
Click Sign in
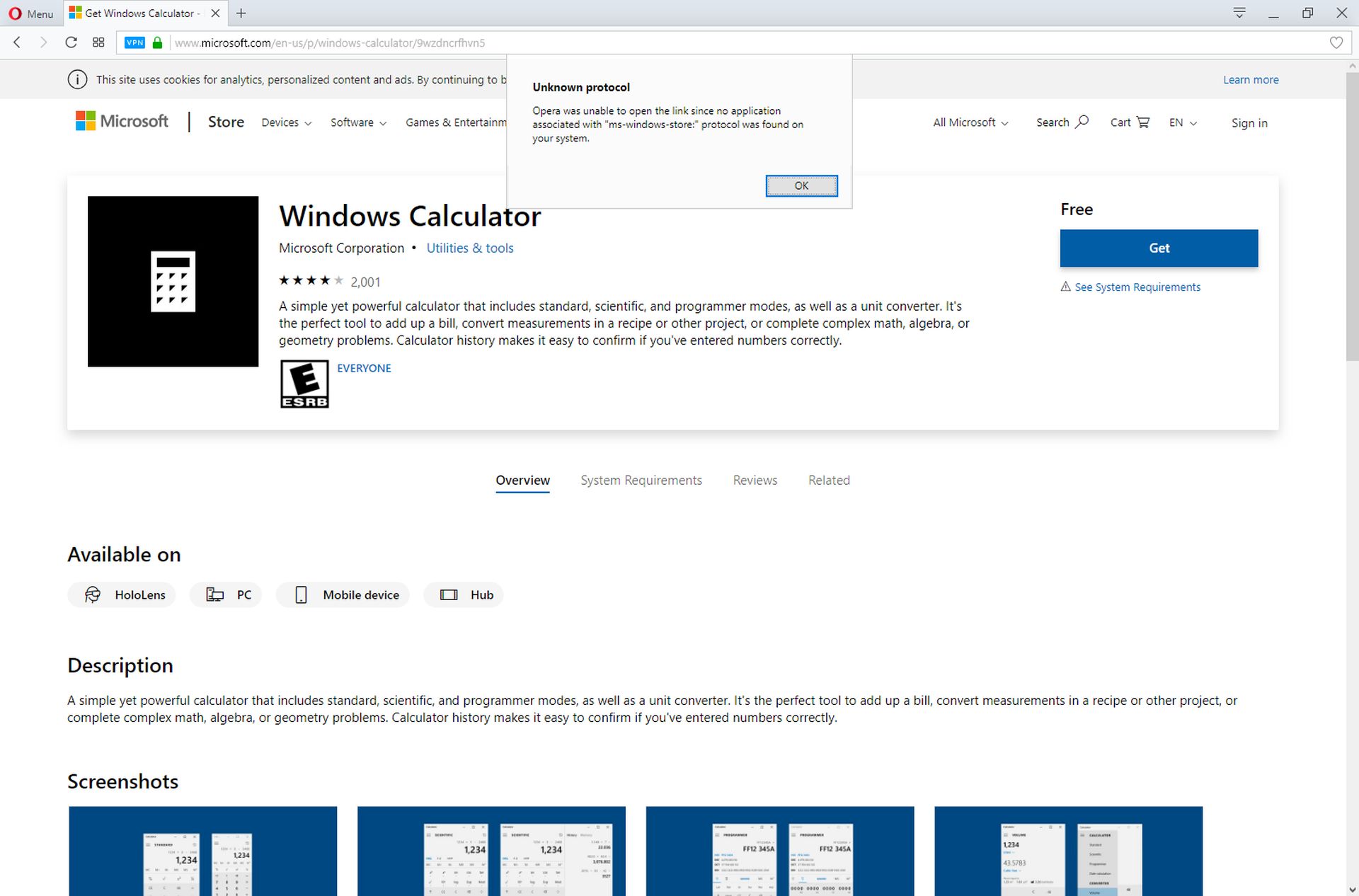[1249, 122]
